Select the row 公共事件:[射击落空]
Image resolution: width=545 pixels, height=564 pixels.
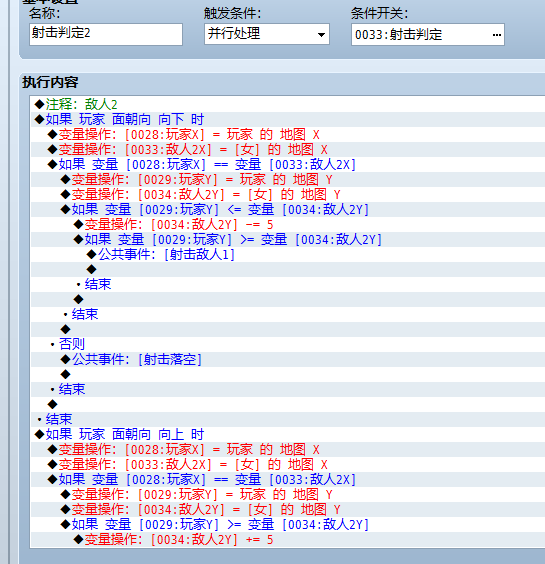[288, 359]
